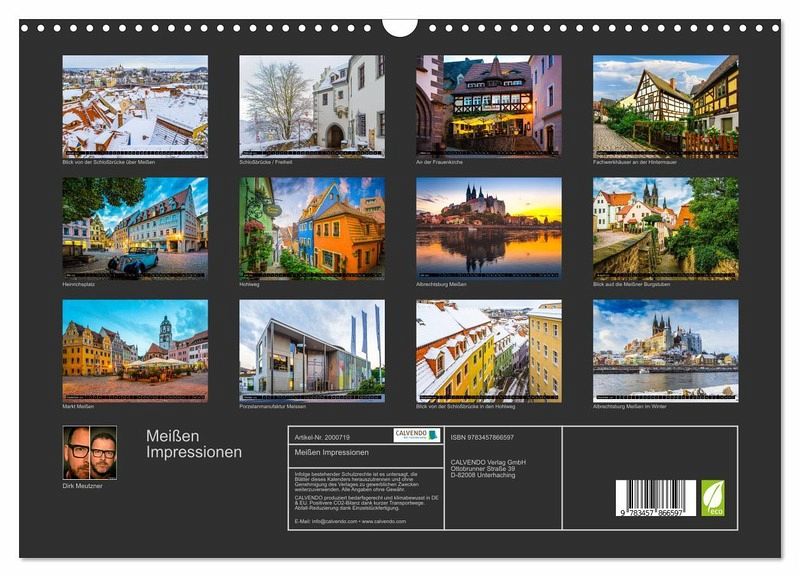Click caption 'Blick auf die Meißner Burgstuben'

(631, 284)
